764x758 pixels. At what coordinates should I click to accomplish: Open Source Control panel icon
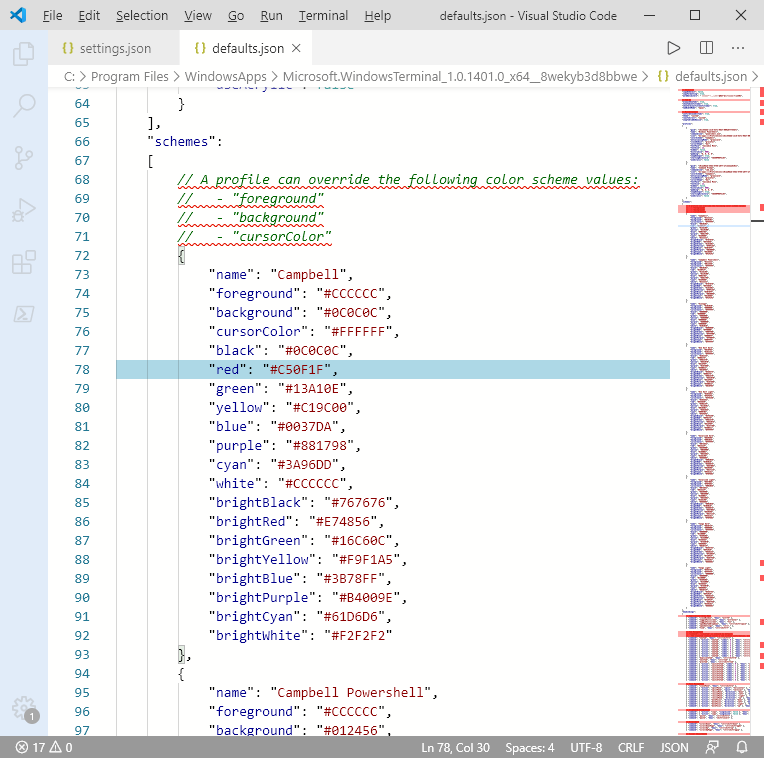(23, 158)
